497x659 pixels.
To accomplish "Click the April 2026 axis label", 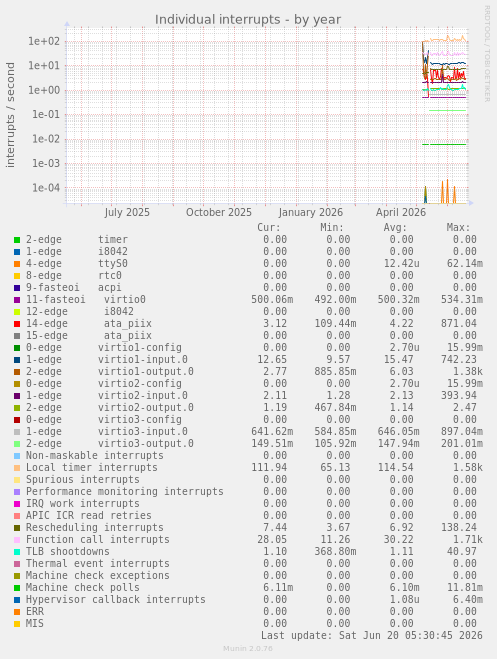I will (401, 212).
